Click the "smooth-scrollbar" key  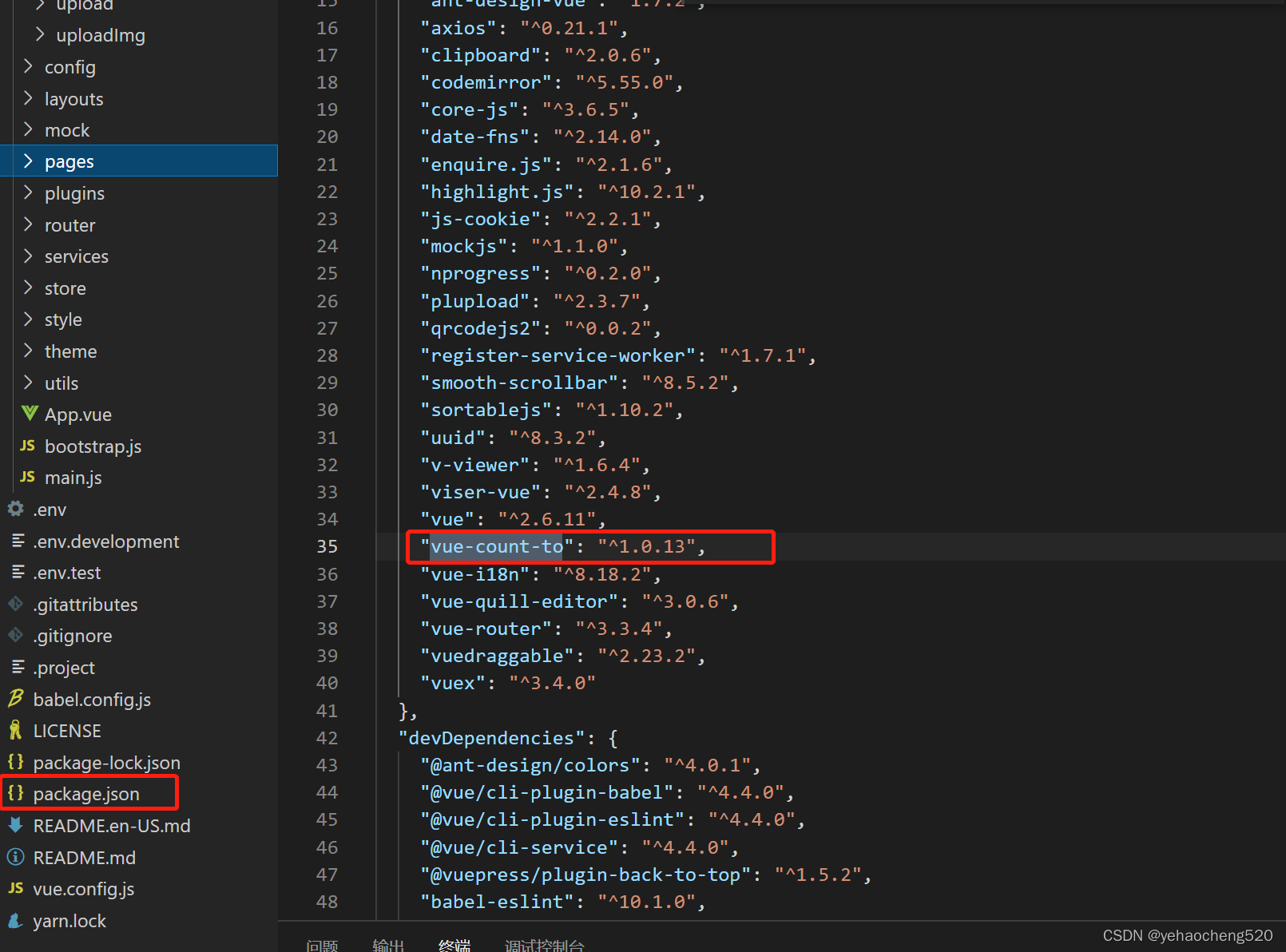point(519,383)
